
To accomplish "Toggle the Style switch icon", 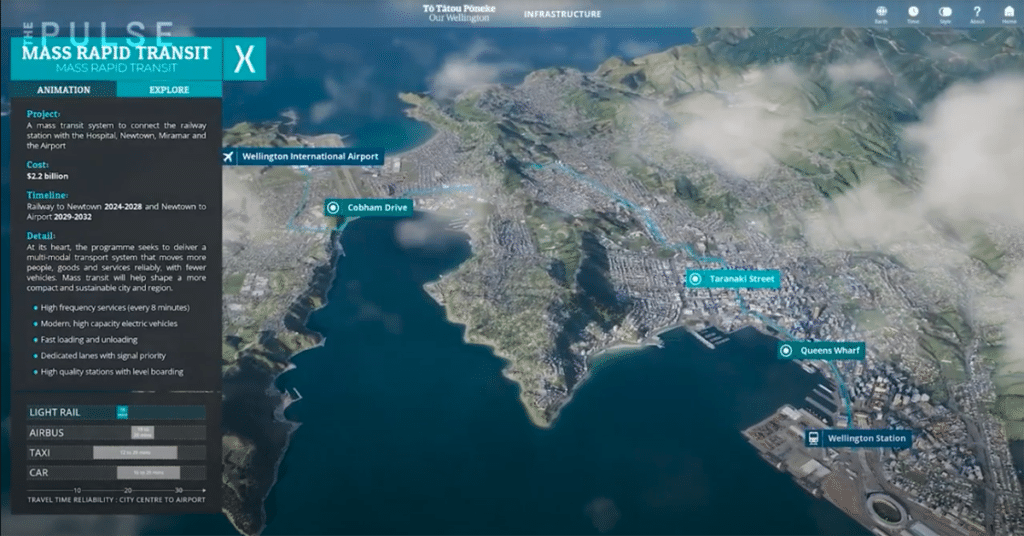I will [945, 11].
